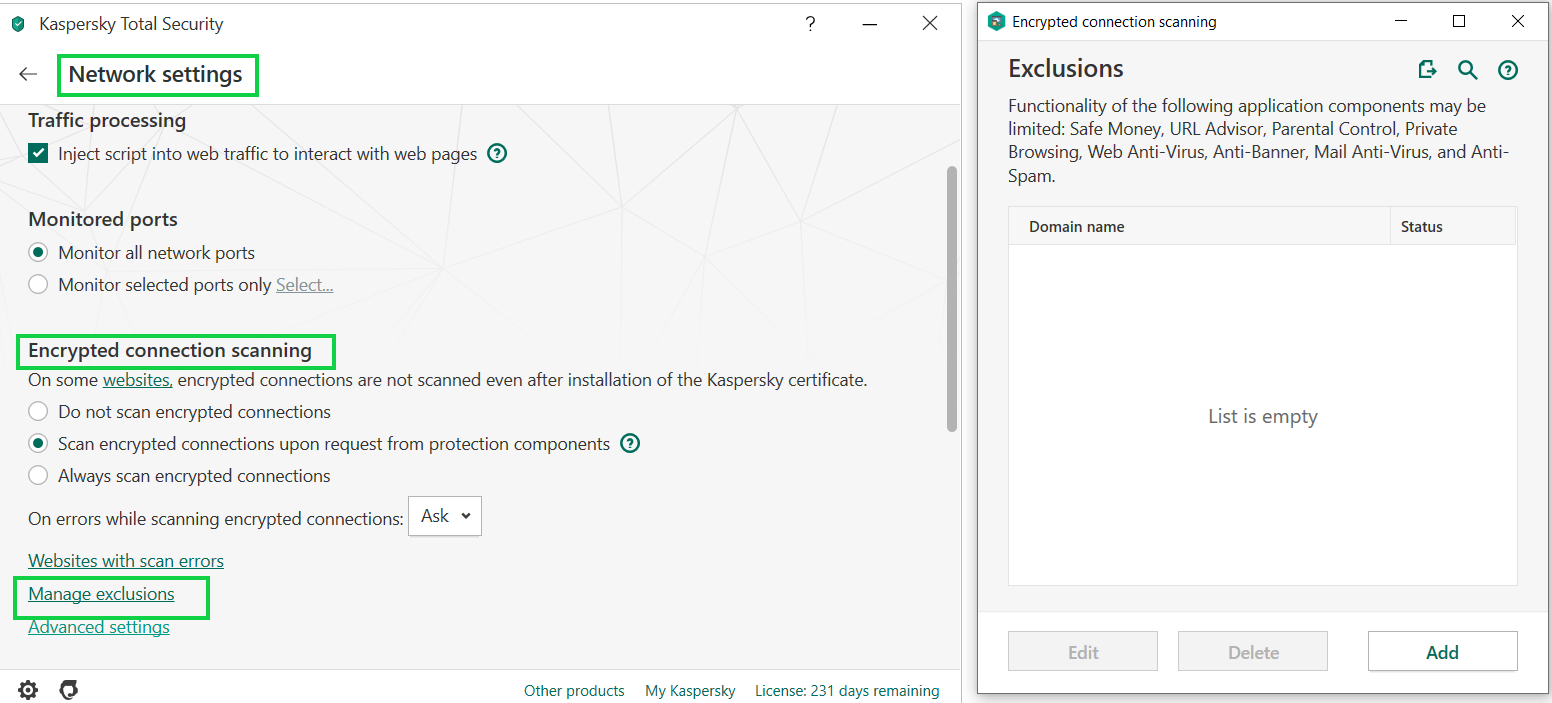The width and height of the screenshot is (1552, 703).
Task: Click the help icon beside Inject script option
Action: (497, 154)
